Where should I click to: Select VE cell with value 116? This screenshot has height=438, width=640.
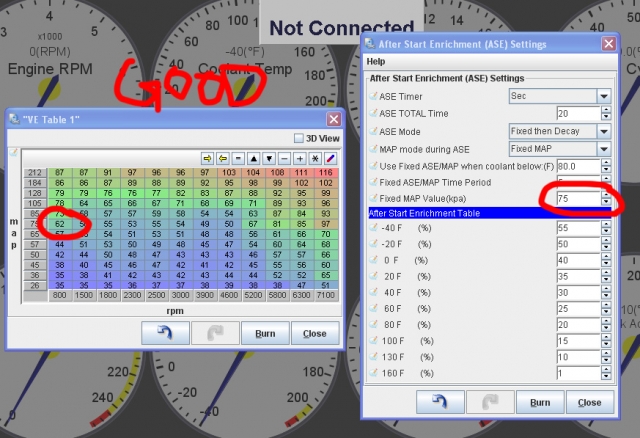(x=326, y=173)
